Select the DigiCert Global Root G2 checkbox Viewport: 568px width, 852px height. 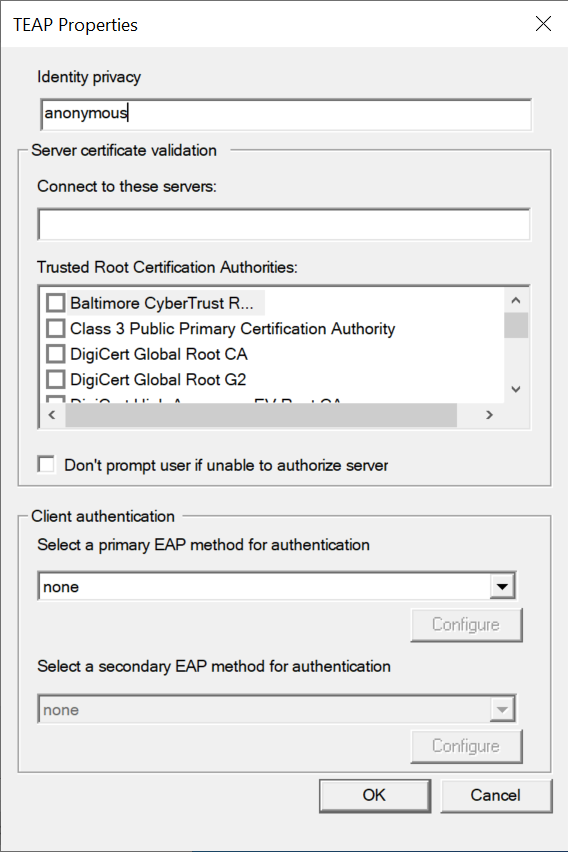[x=55, y=379]
